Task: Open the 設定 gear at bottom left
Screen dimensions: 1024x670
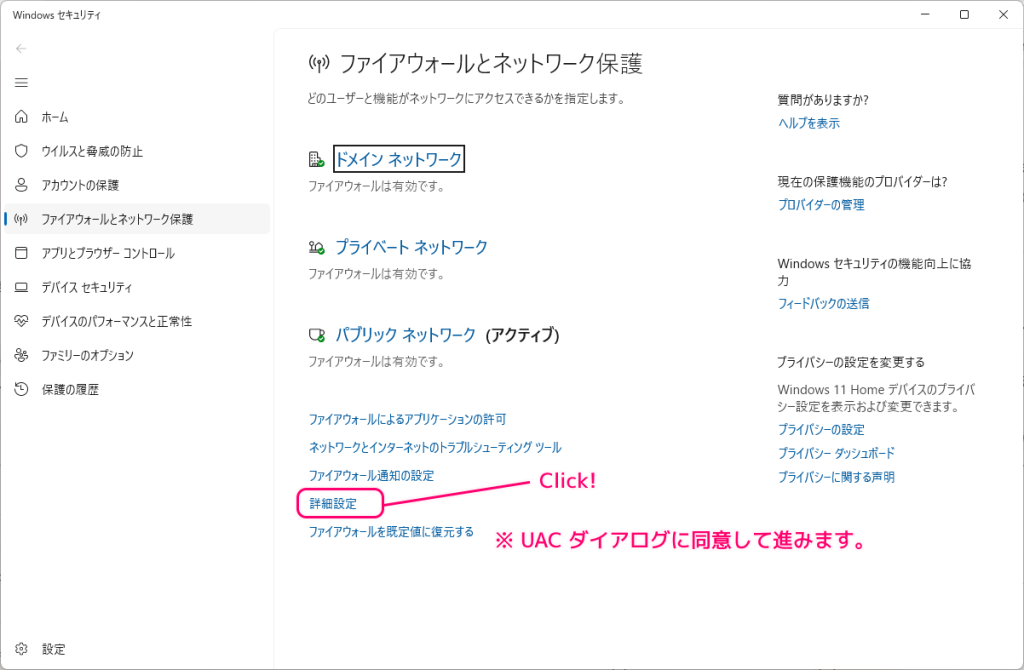Action: [x=54, y=648]
